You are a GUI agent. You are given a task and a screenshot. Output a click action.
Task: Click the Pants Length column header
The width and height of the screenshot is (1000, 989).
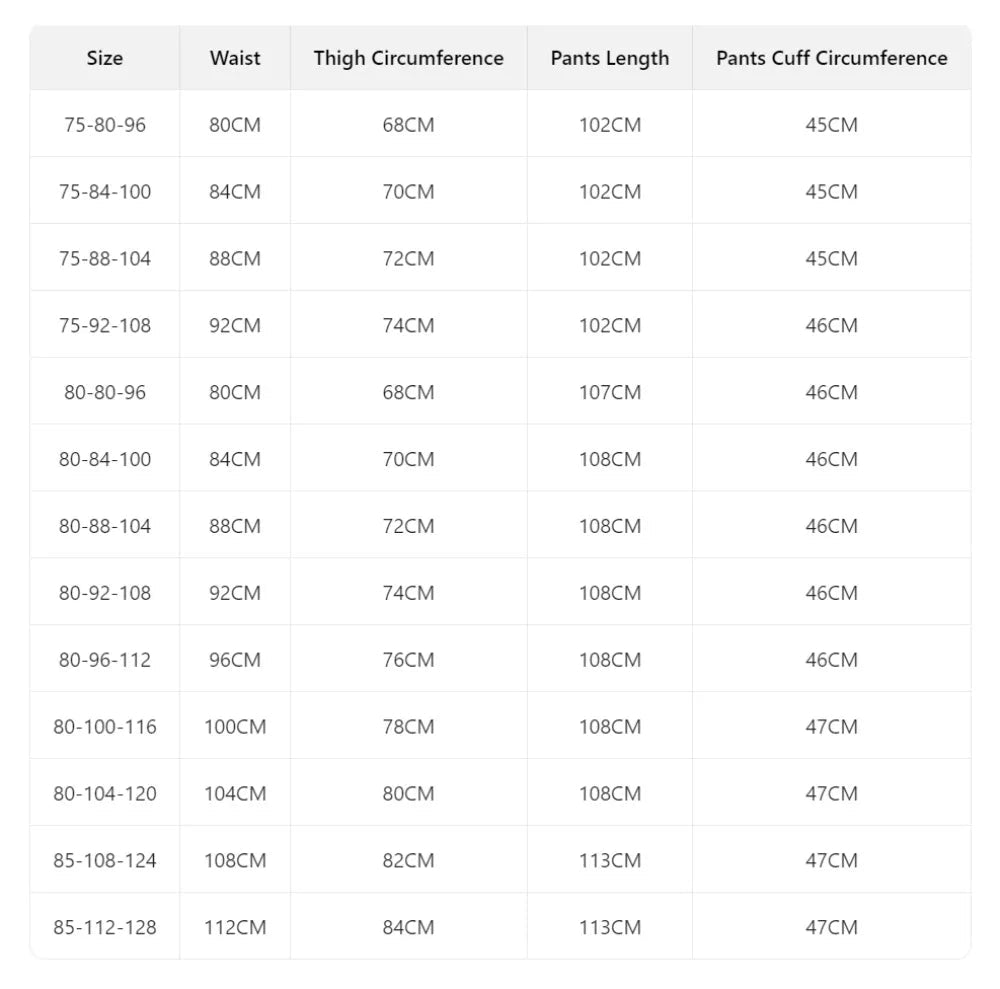point(610,58)
